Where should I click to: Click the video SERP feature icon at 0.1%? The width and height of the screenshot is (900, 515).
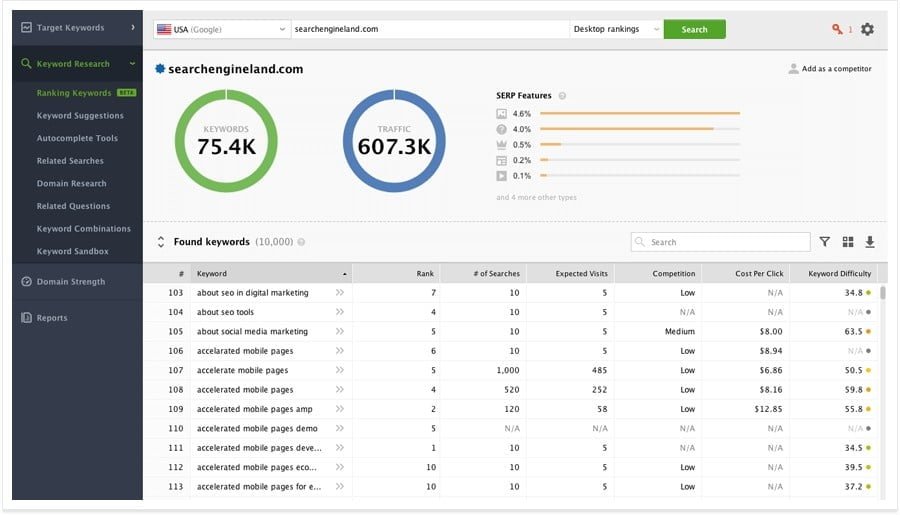click(502, 176)
